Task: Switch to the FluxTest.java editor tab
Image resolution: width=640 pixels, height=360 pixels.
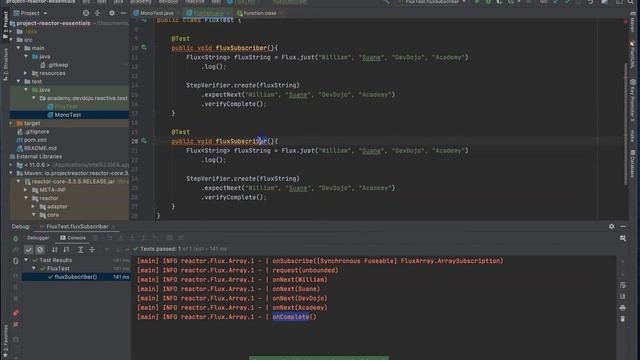Action: click(x=207, y=13)
